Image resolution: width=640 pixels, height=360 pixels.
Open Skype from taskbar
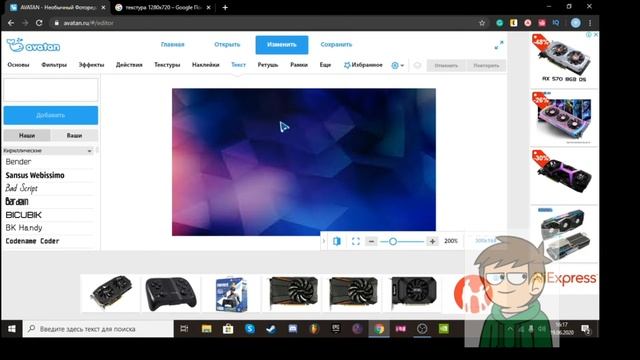click(x=250, y=329)
